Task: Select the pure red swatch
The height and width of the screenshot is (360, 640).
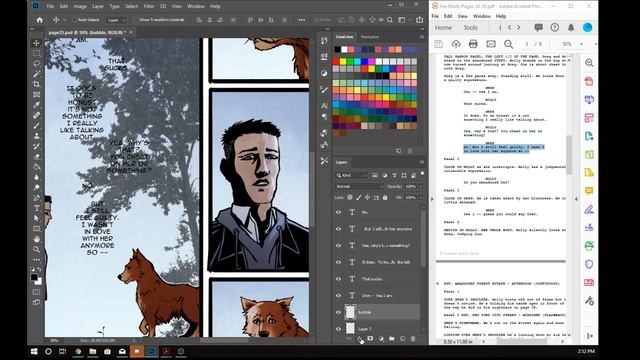Action: tap(336, 62)
